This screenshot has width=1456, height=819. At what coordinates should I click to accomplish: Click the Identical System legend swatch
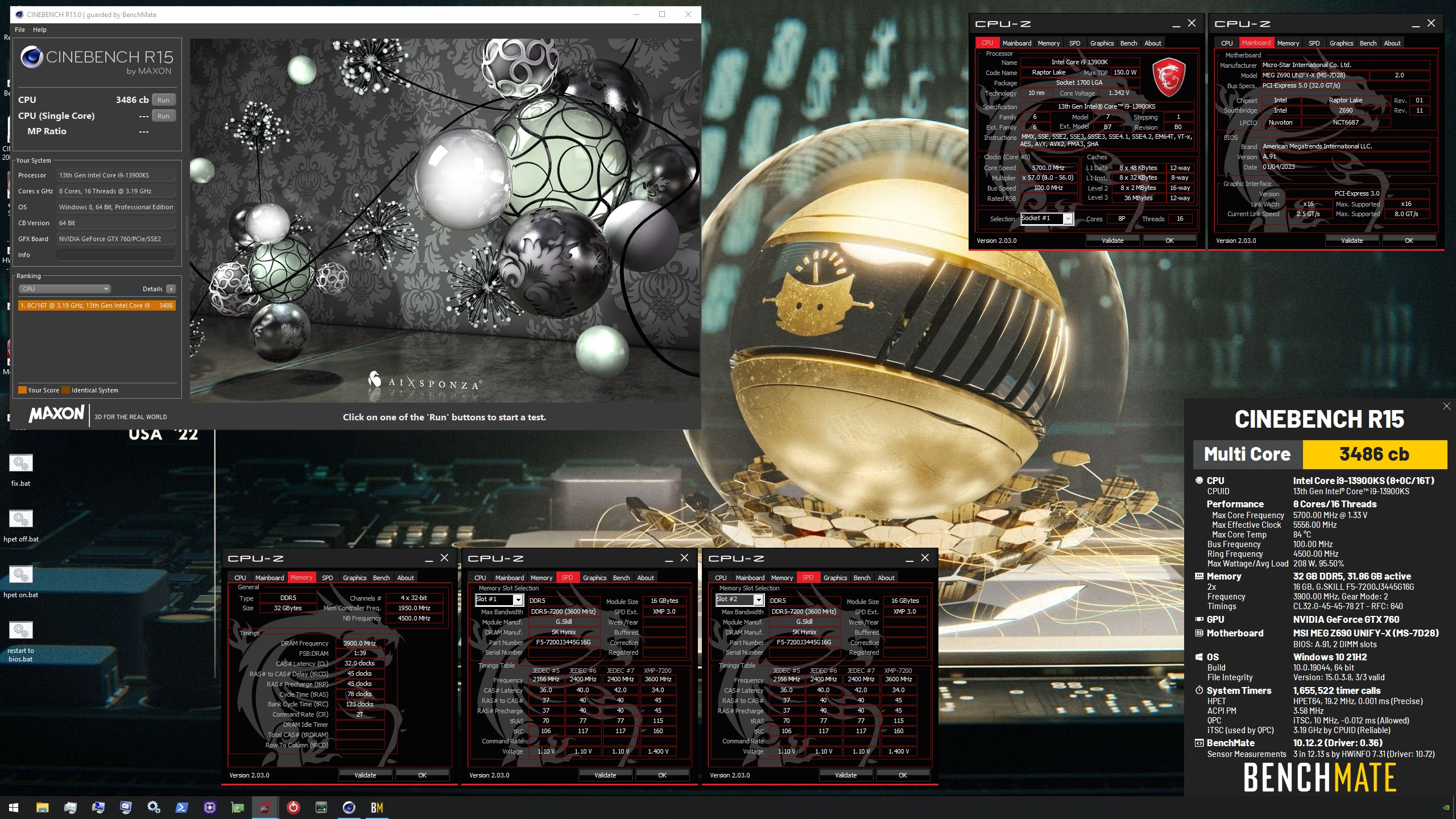(66, 390)
